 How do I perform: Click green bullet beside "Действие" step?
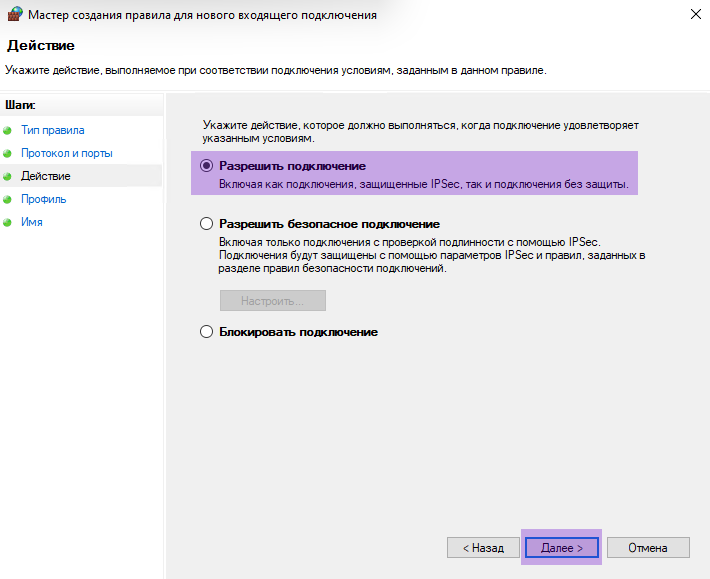[7, 177]
